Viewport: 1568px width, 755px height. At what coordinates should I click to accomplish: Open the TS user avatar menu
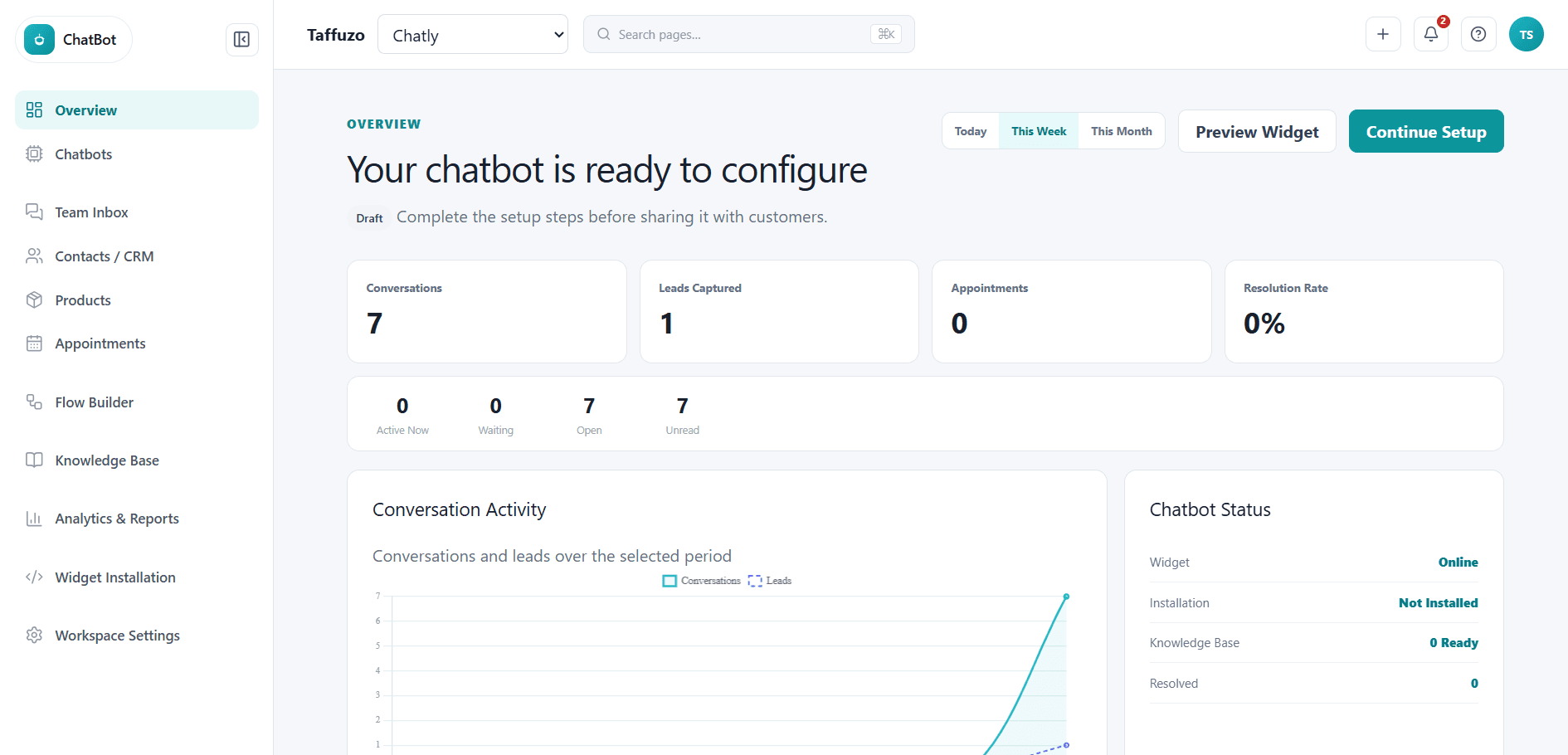pyautogui.click(x=1527, y=34)
